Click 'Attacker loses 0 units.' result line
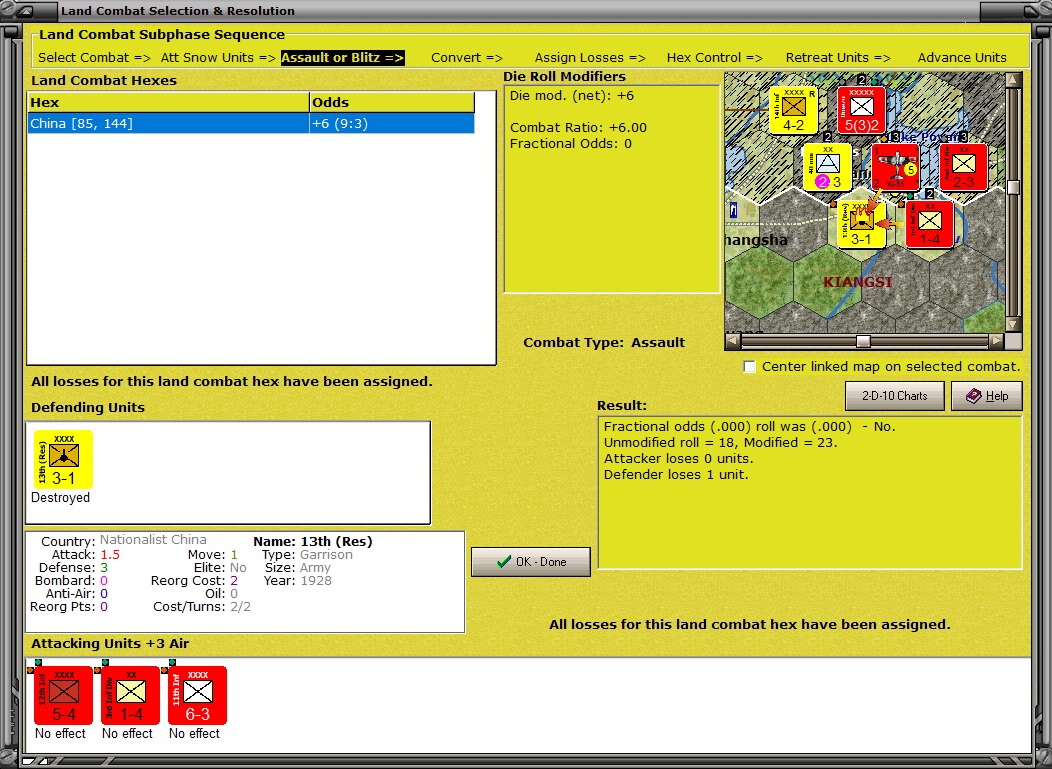 point(678,459)
